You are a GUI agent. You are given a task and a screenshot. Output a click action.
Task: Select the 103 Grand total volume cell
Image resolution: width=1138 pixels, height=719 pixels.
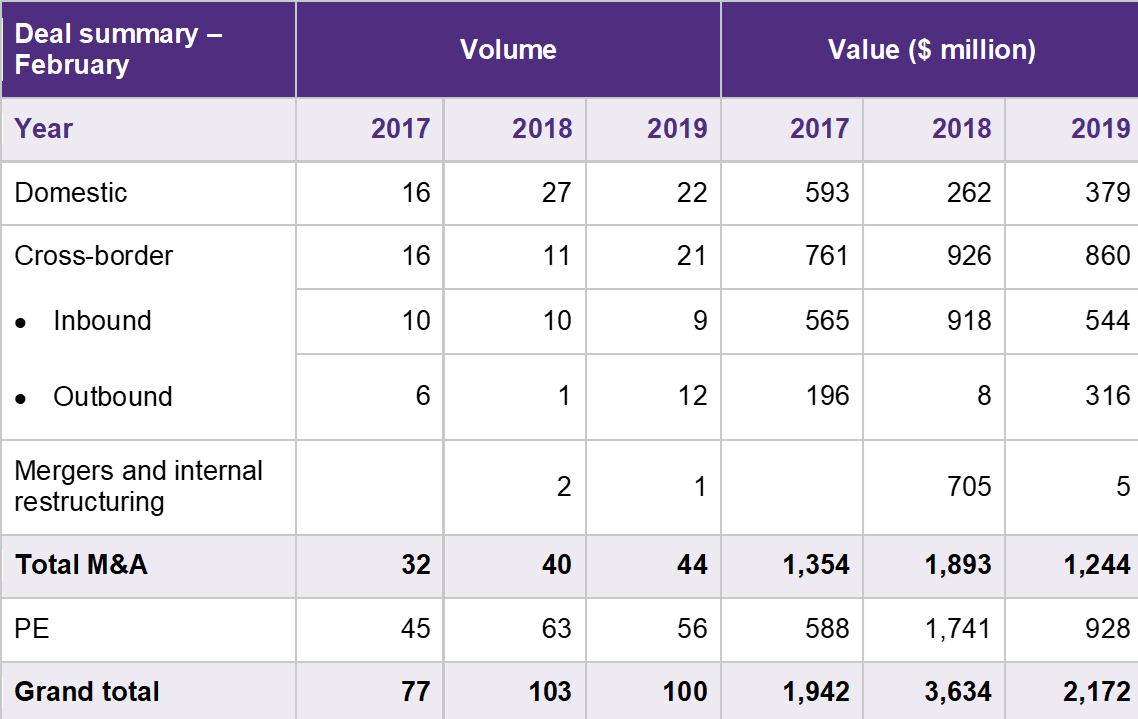(550, 691)
